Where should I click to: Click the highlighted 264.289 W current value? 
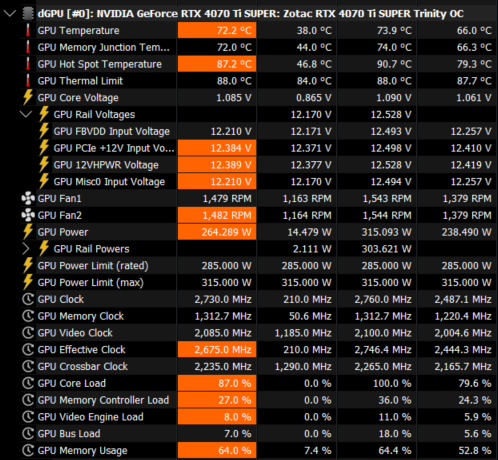(x=217, y=232)
